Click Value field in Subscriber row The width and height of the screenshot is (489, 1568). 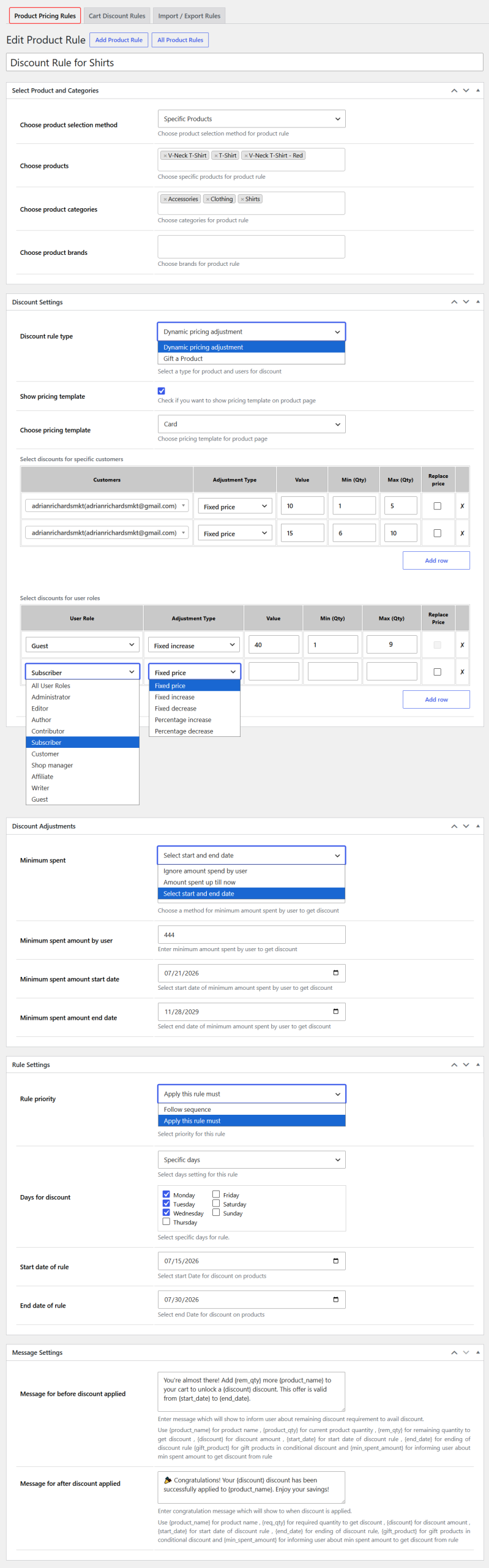click(x=274, y=671)
